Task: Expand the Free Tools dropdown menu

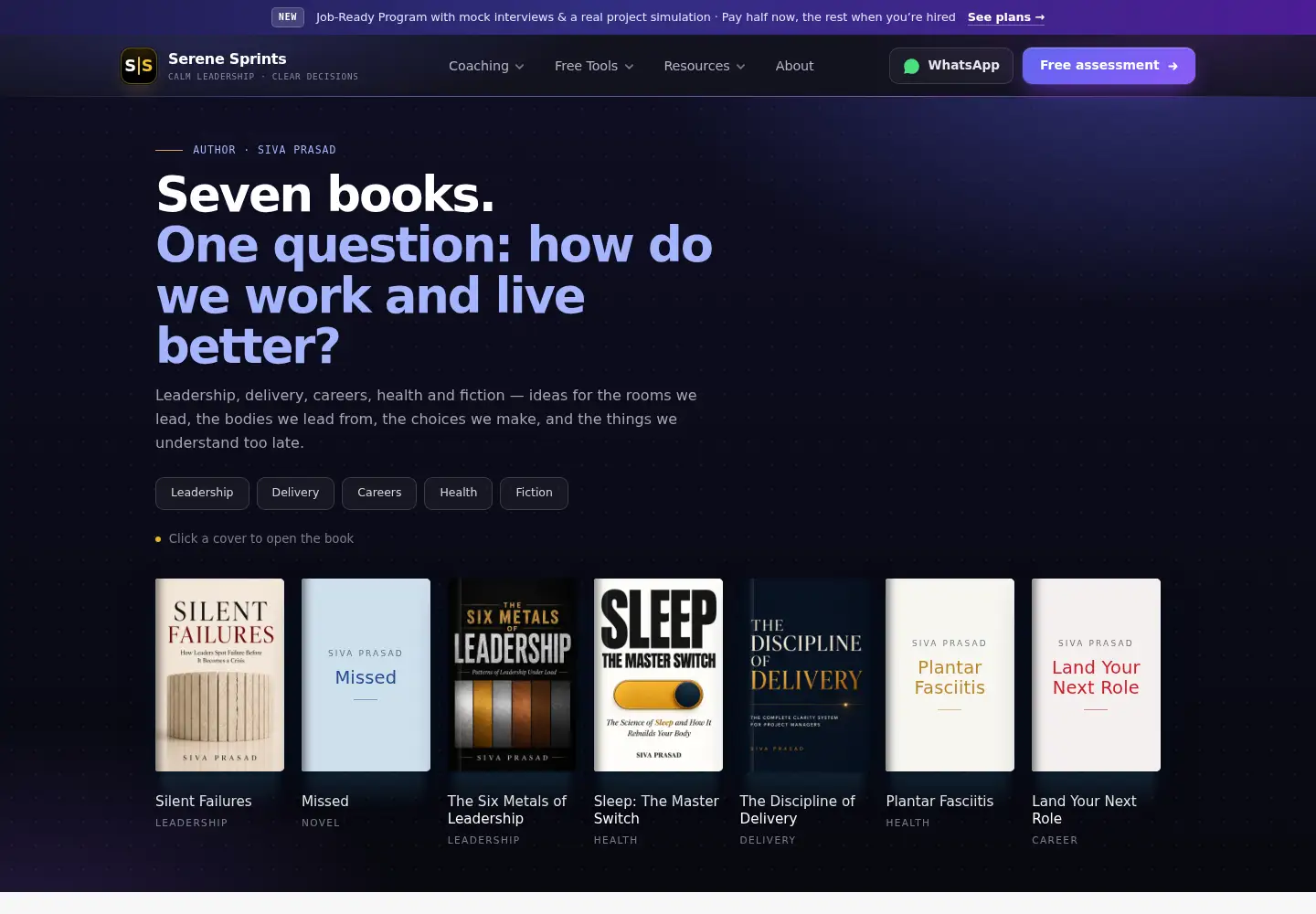Action: (594, 66)
